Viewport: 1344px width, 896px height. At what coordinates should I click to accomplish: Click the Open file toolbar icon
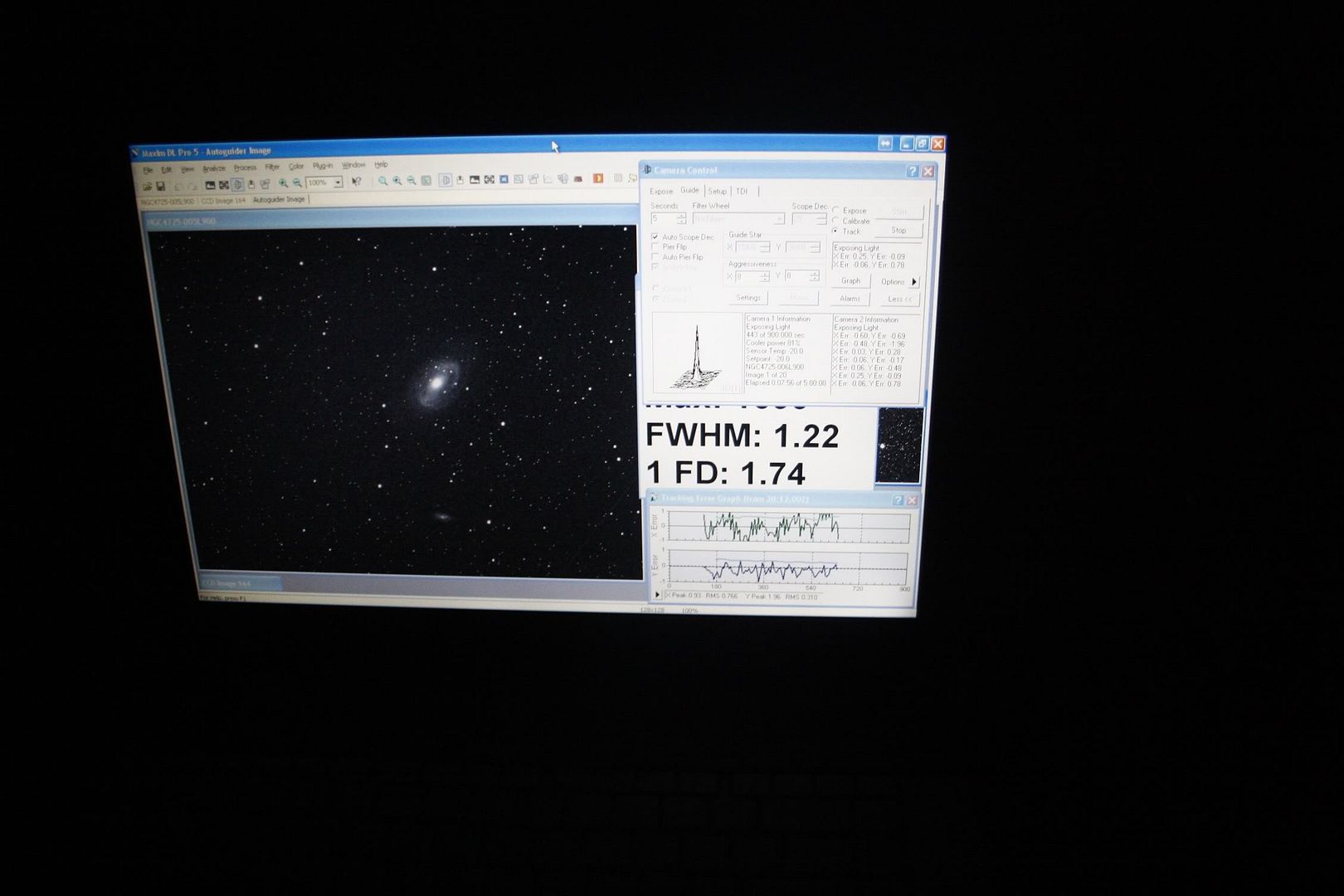tap(147, 187)
